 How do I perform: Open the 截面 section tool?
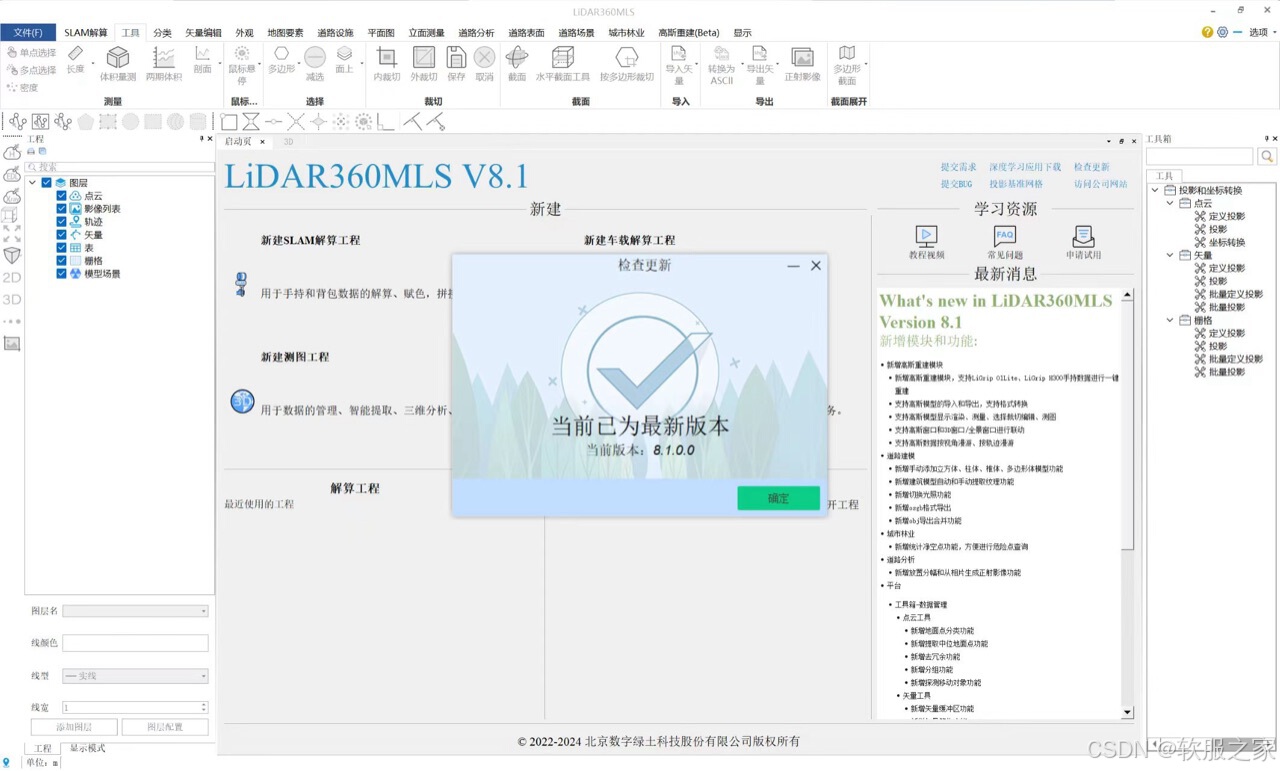point(517,63)
